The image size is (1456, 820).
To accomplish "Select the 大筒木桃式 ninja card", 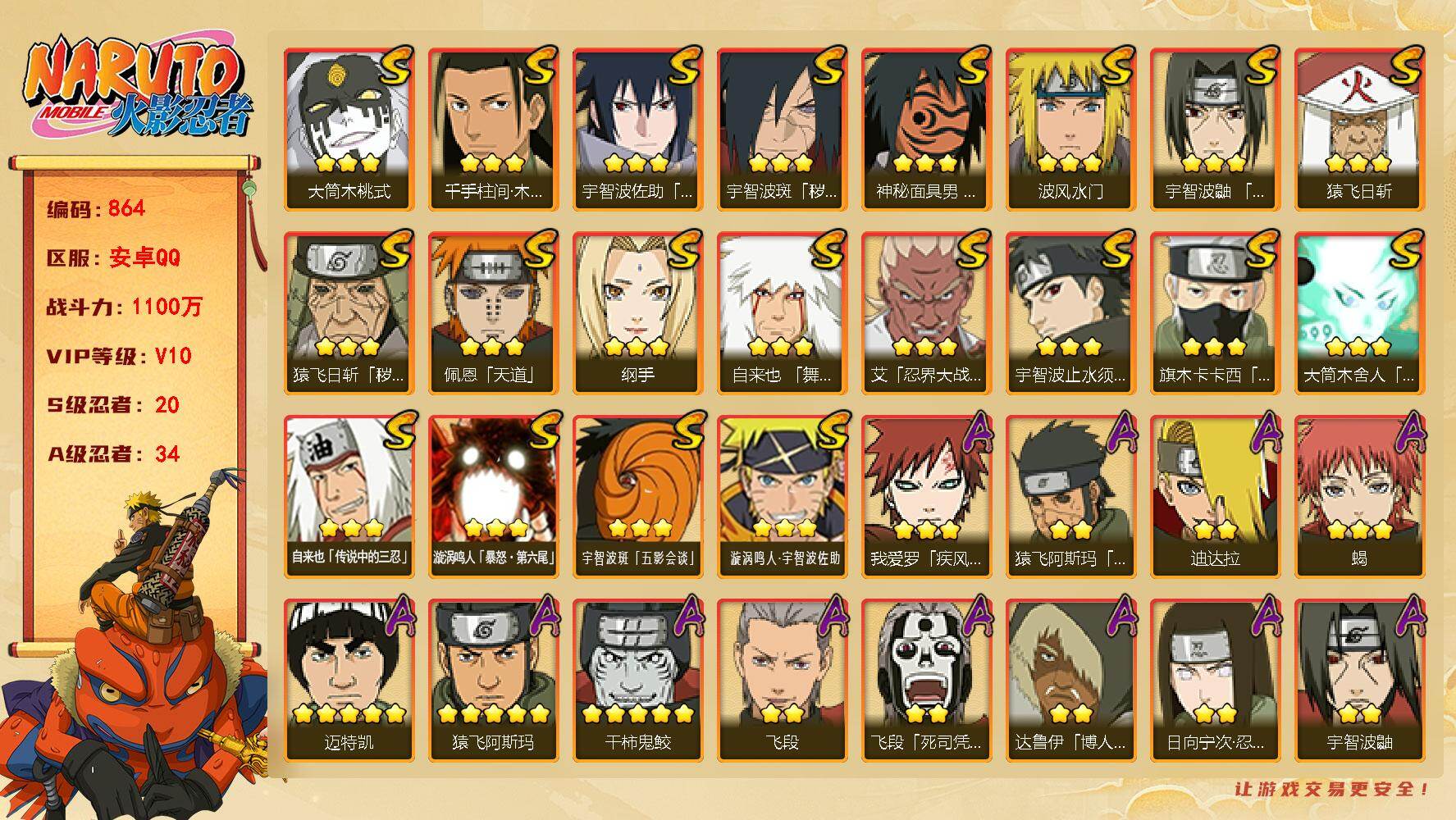I will pyautogui.click(x=349, y=130).
